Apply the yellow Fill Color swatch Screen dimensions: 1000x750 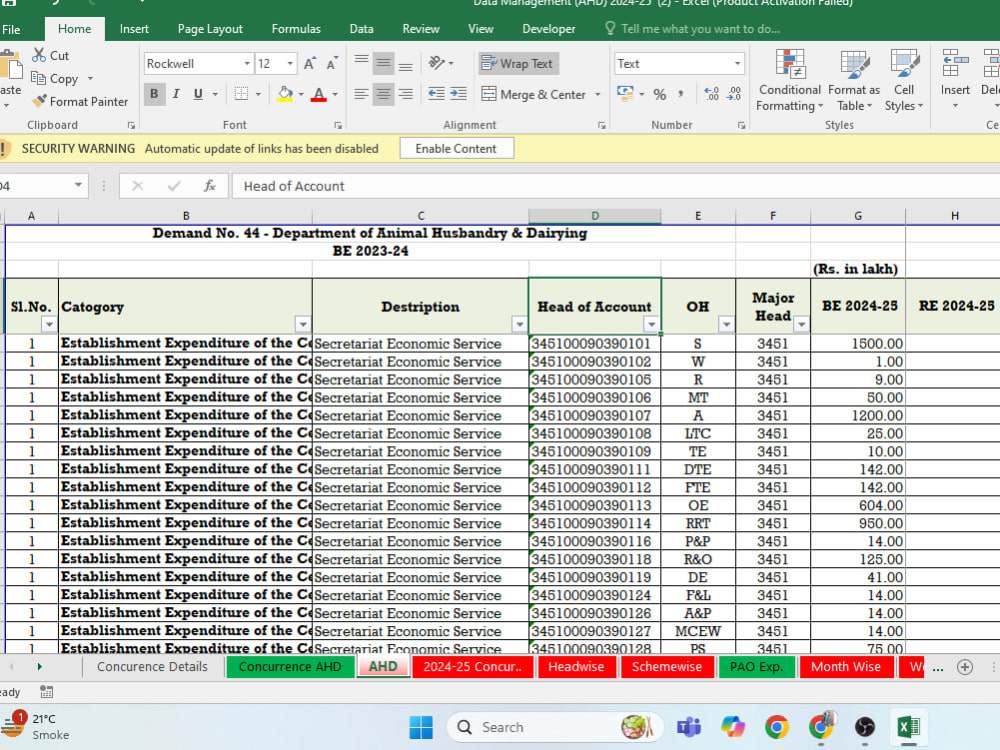(x=285, y=94)
